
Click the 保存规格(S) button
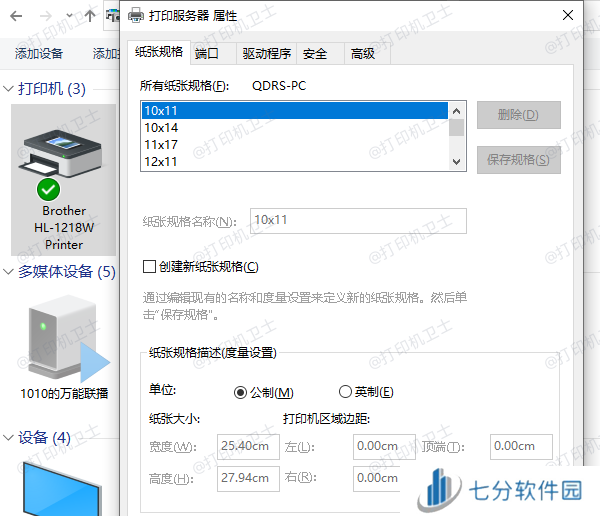[518, 160]
